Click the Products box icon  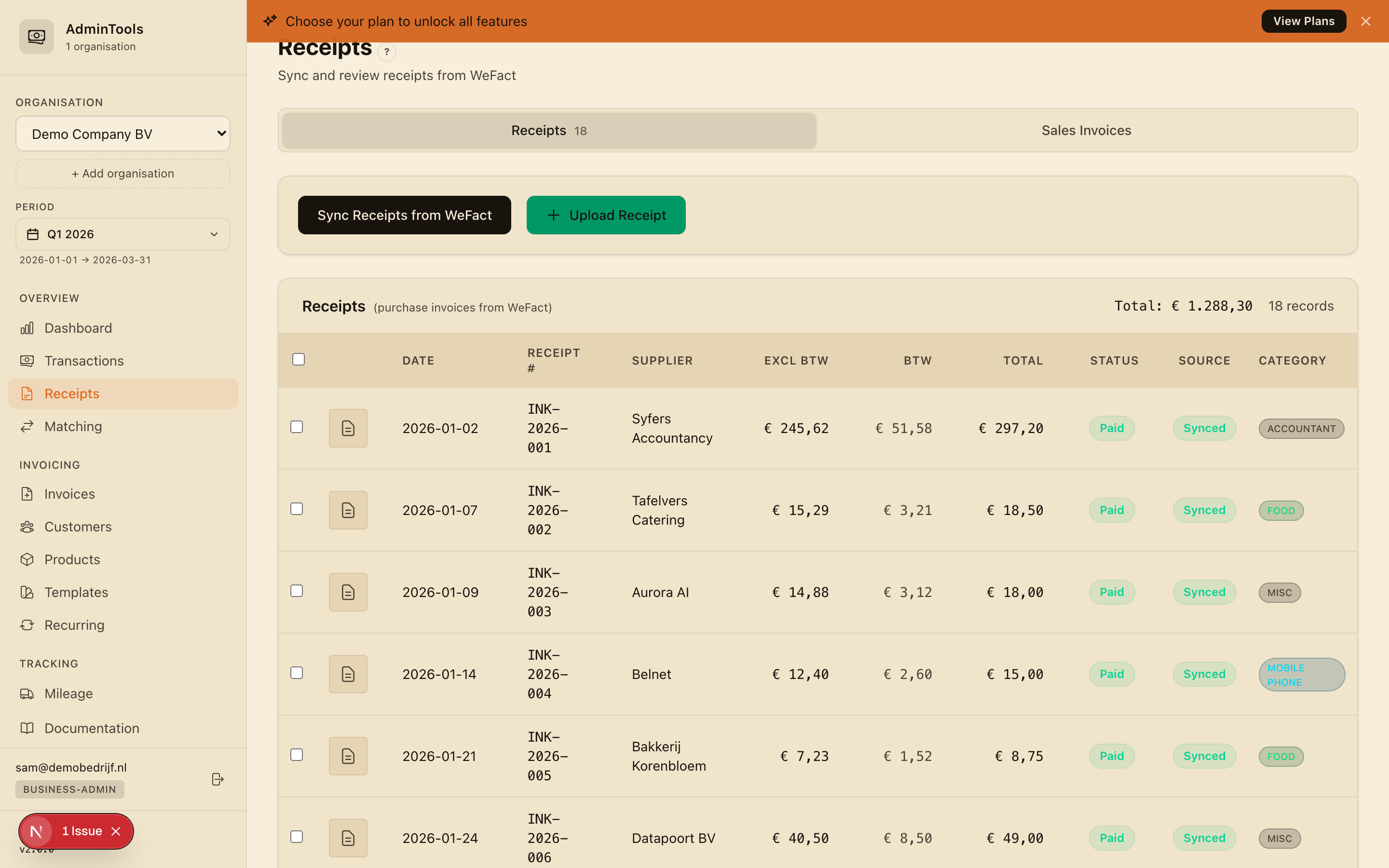tap(27, 559)
